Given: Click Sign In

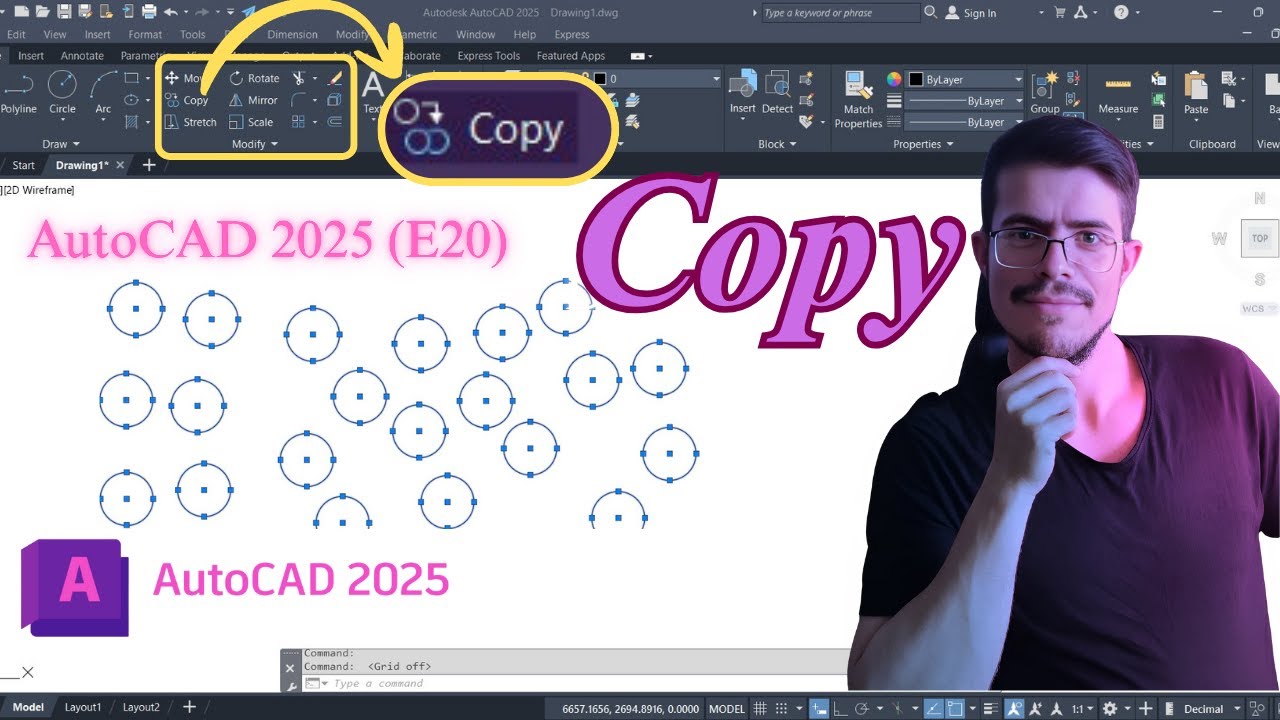Looking at the screenshot, I should tap(971, 13).
